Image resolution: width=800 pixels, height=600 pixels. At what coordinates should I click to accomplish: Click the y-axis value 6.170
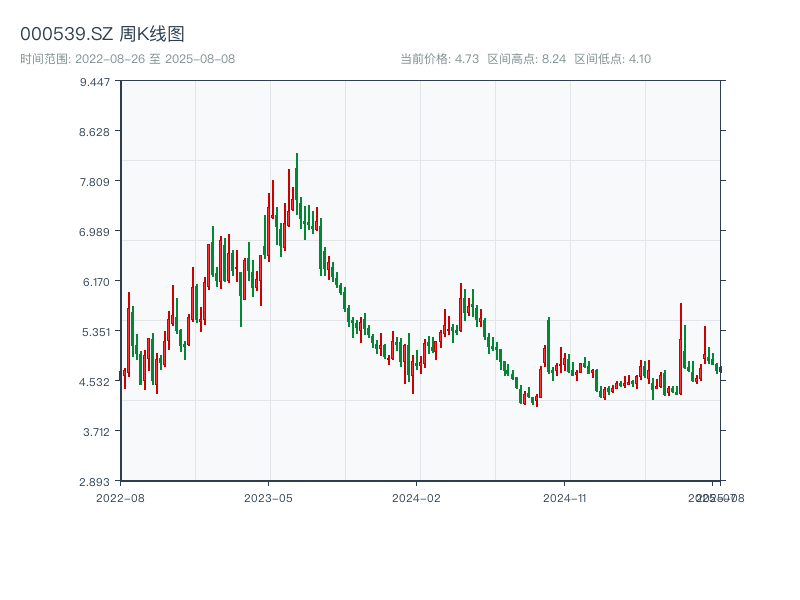96,282
